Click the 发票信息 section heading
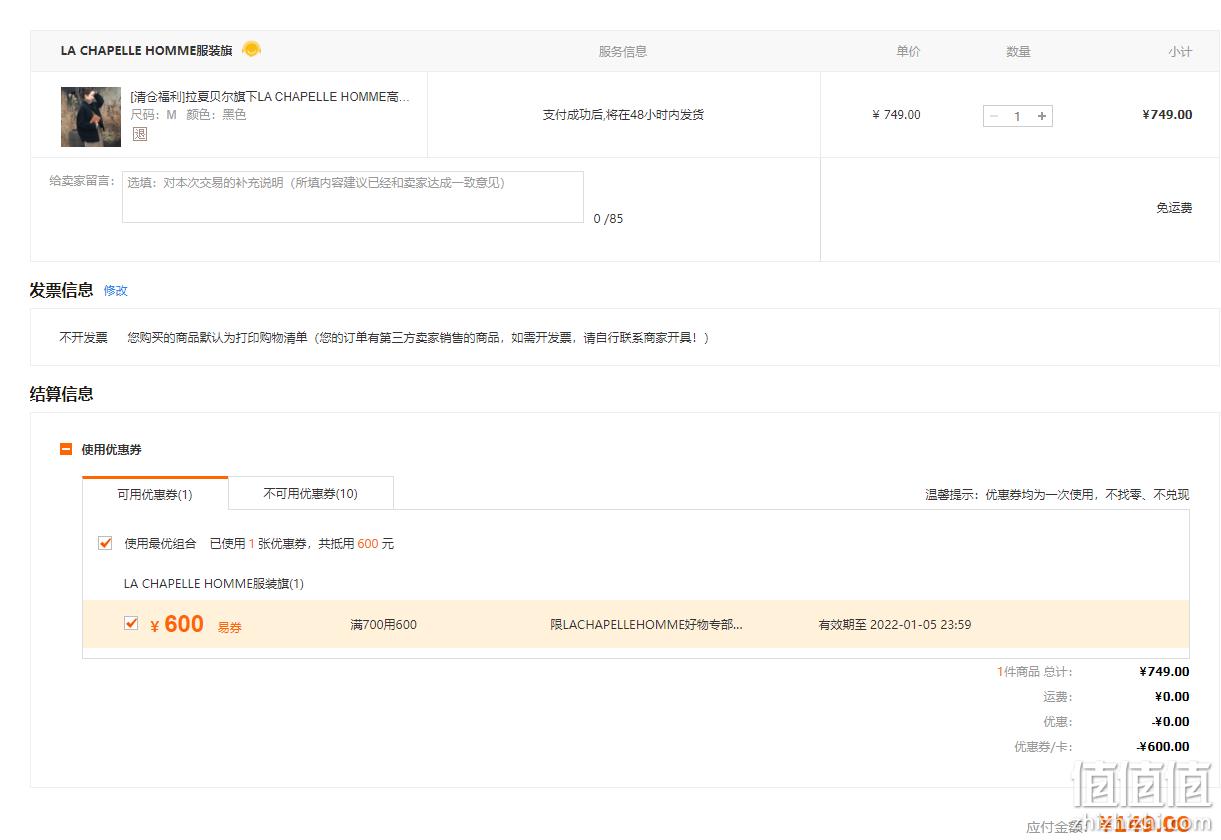 coord(62,290)
